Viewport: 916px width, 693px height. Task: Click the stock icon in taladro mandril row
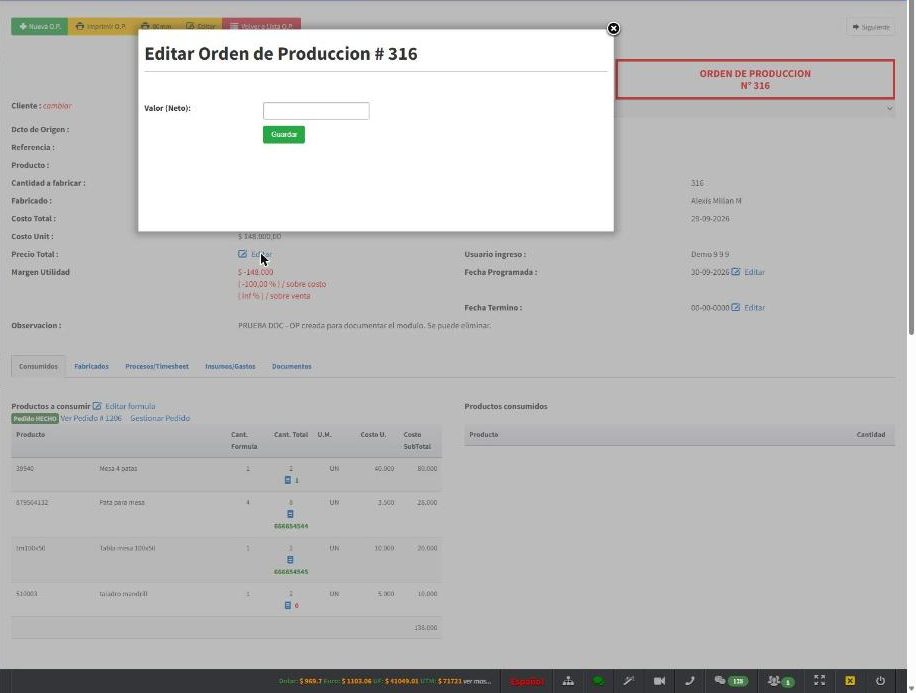[x=287, y=605]
